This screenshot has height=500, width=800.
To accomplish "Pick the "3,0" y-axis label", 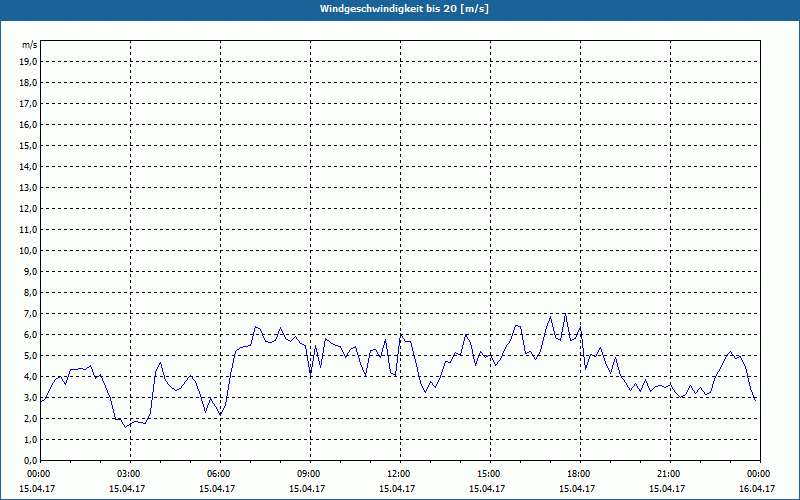I will click(x=31, y=397).
